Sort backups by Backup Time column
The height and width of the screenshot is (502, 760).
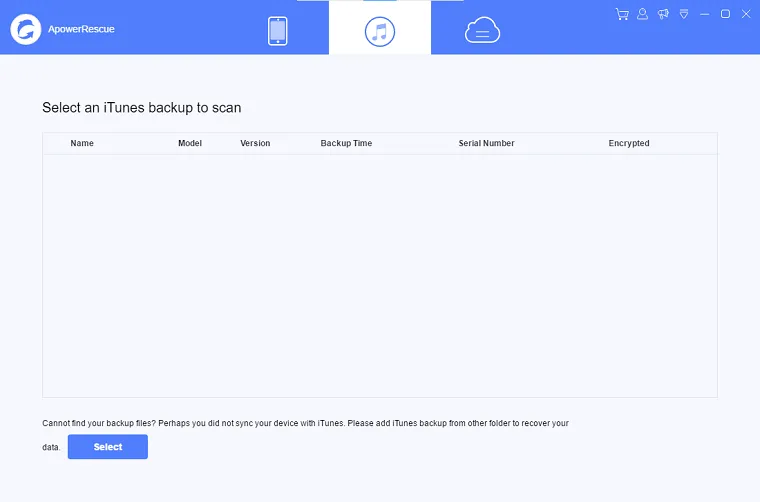(x=346, y=143)
